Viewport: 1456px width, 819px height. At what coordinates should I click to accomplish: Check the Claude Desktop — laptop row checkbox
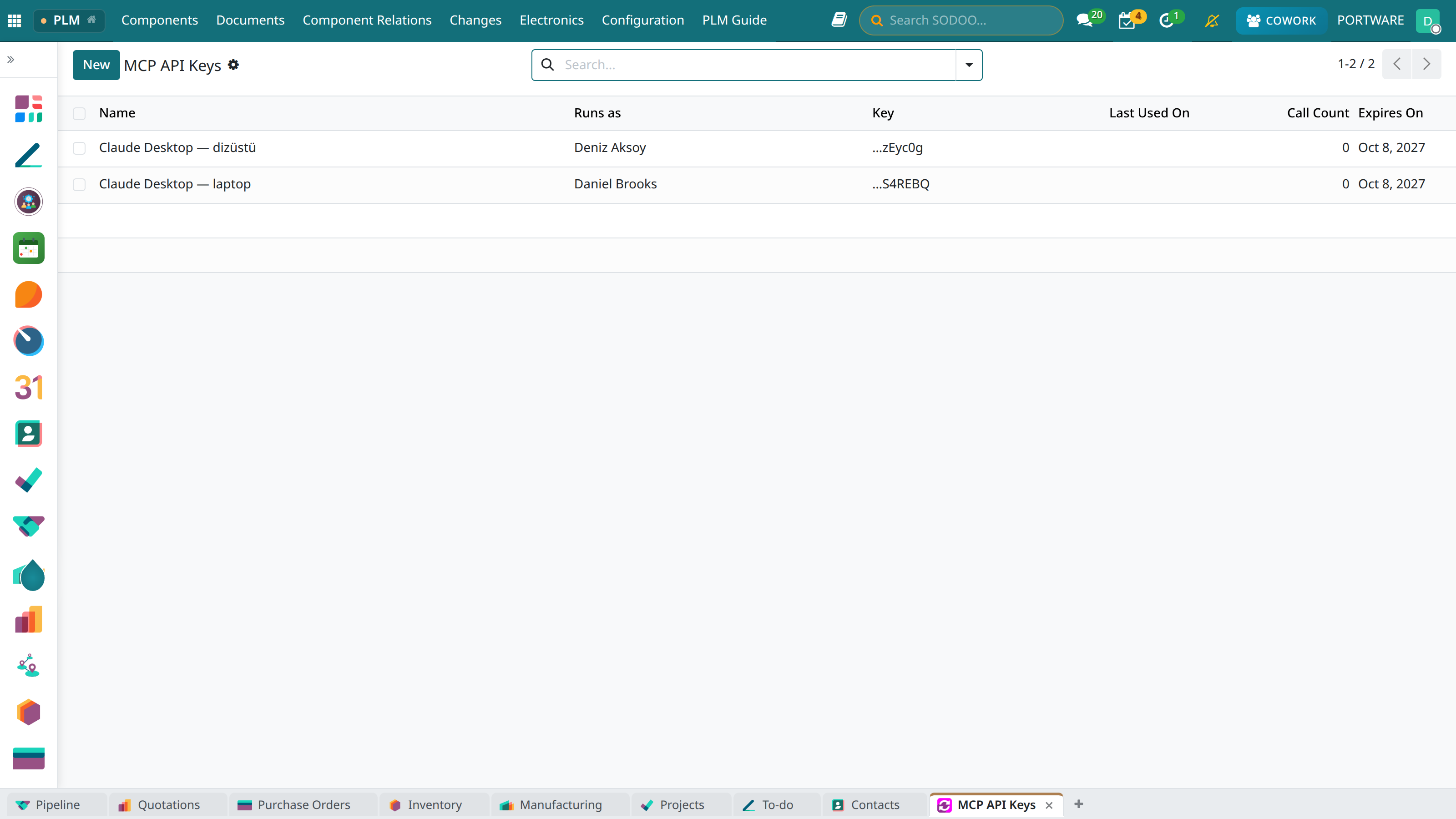click(x=79, y=185)
